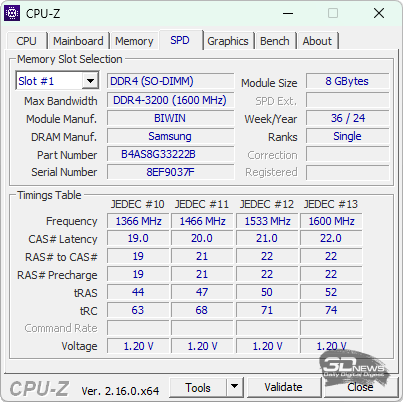
Task: Minimize the CPU-Z window
Action: [288, 14]
